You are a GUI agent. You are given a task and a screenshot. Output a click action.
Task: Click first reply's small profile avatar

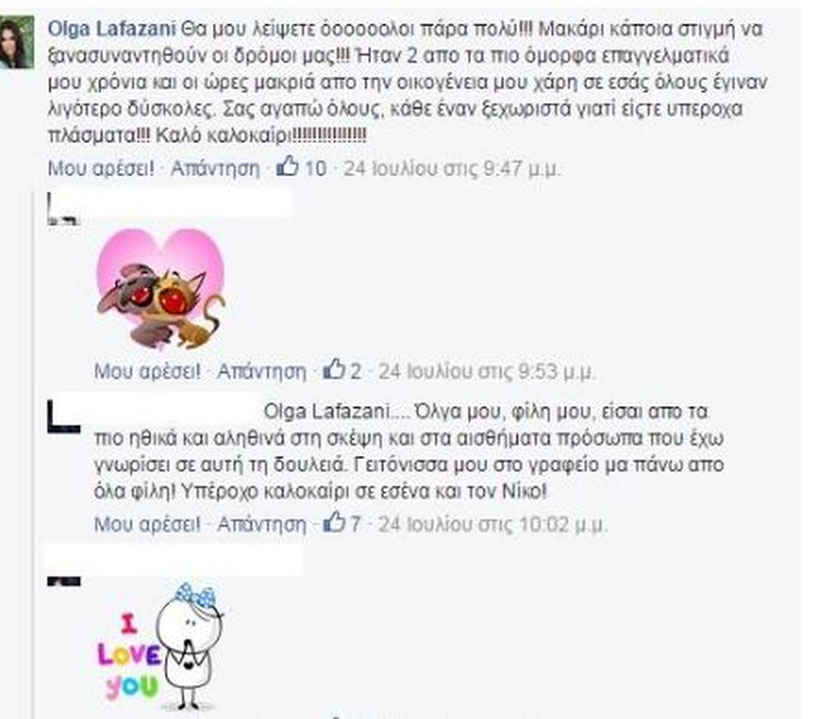click(x=63, y=208)
